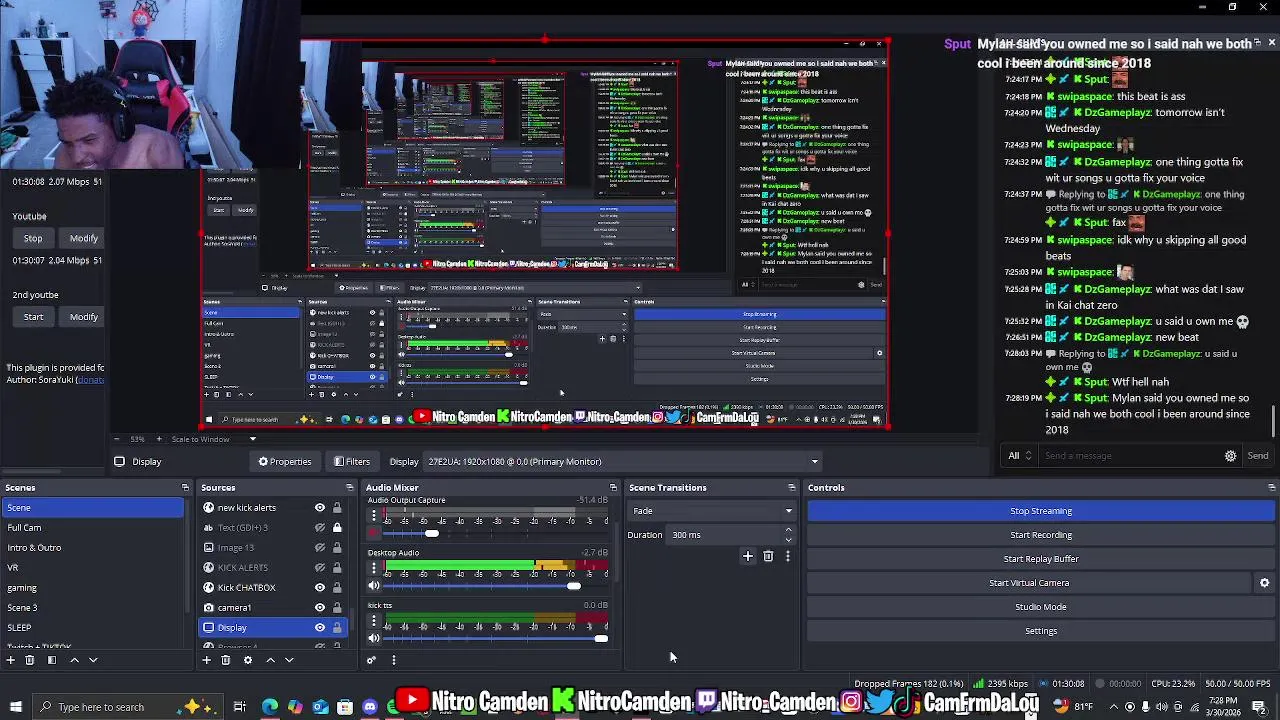Image resolution: width=1280 pixels, height=720 pixels.
Task: Click the Send a message input field
Action: pos(1130,456)
